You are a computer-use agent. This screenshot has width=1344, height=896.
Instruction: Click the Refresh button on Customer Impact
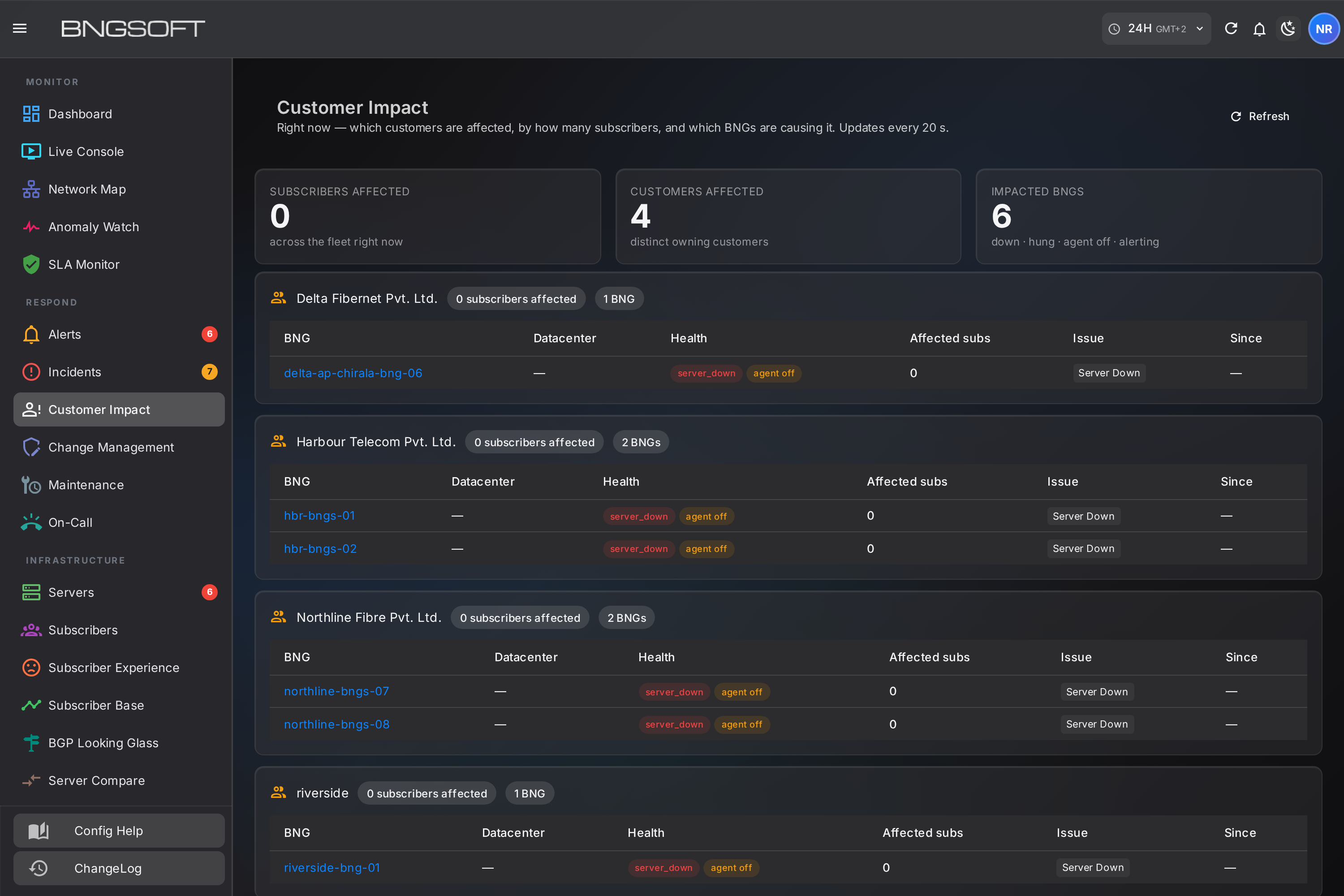[x=1259, y=116]
